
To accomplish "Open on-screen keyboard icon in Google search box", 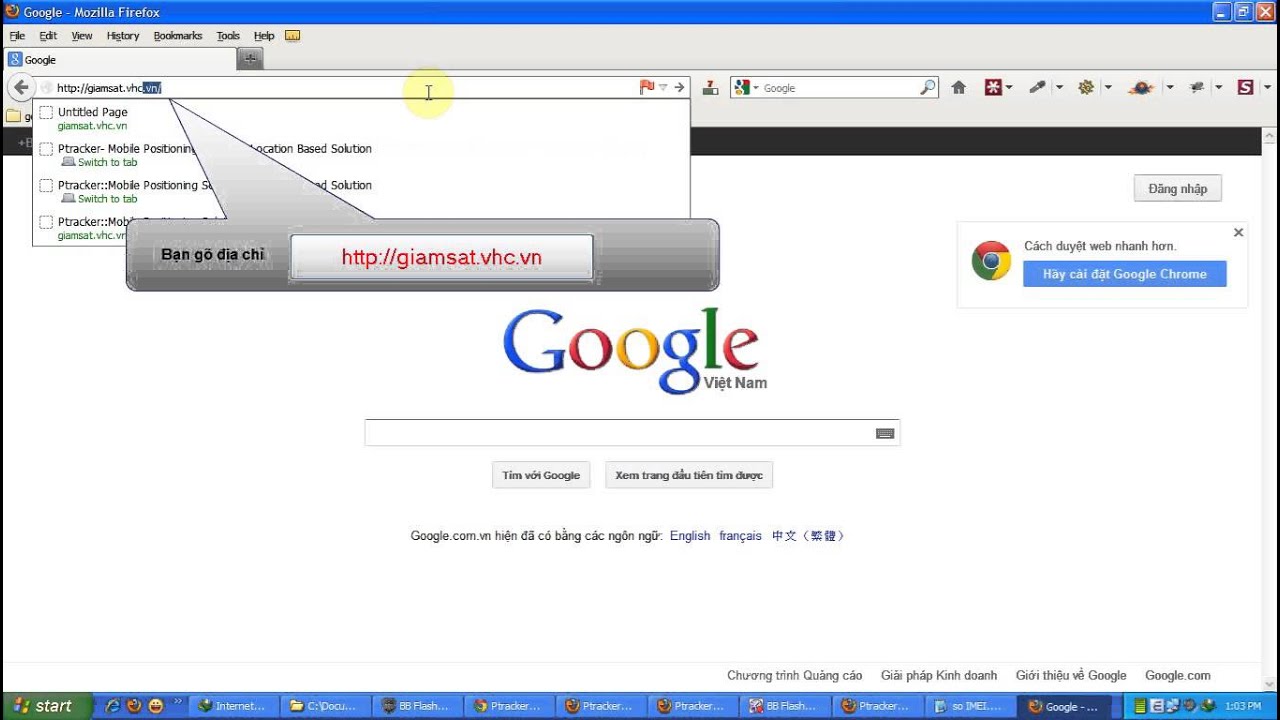I will (x=884, y=433).
